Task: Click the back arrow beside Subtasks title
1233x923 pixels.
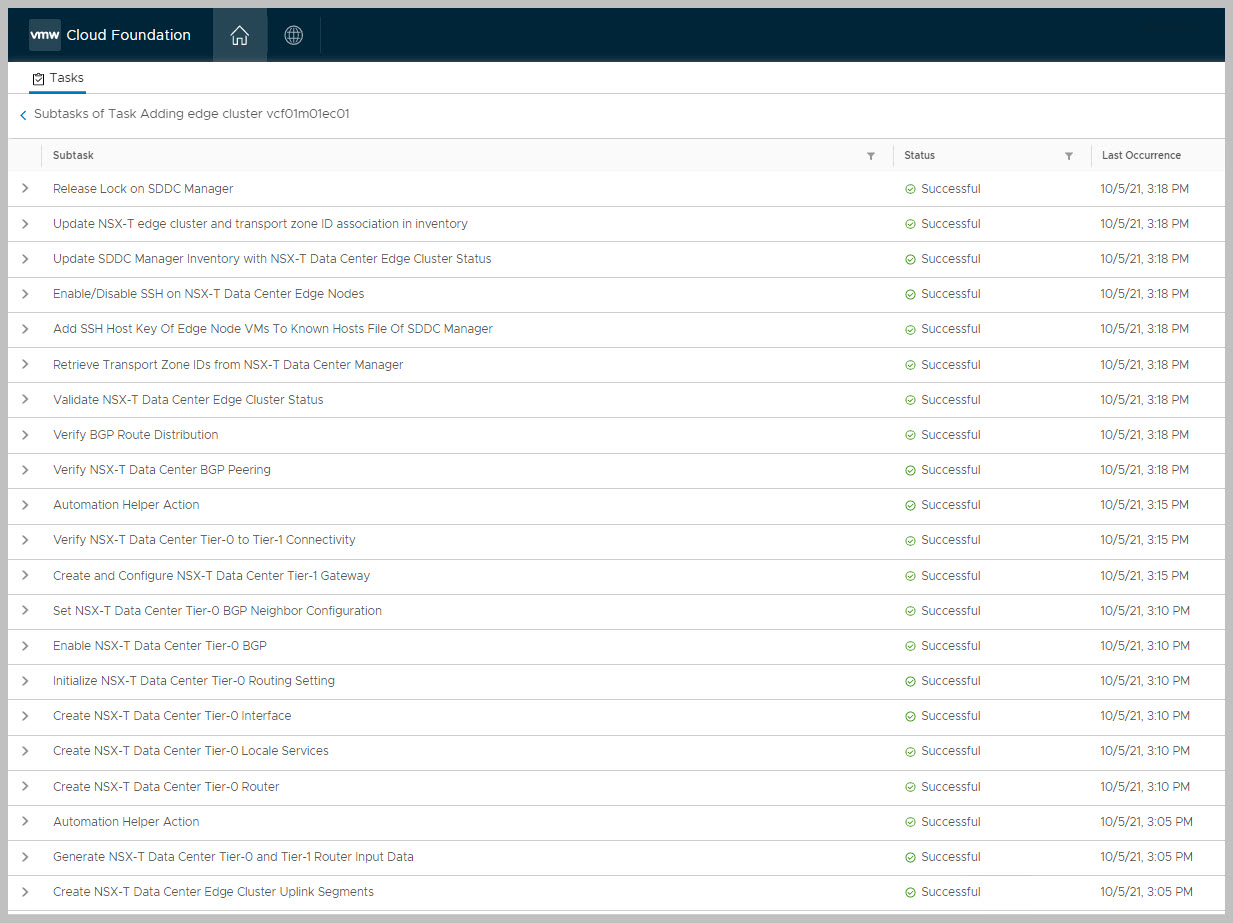Action: click(x=23, y=116)
